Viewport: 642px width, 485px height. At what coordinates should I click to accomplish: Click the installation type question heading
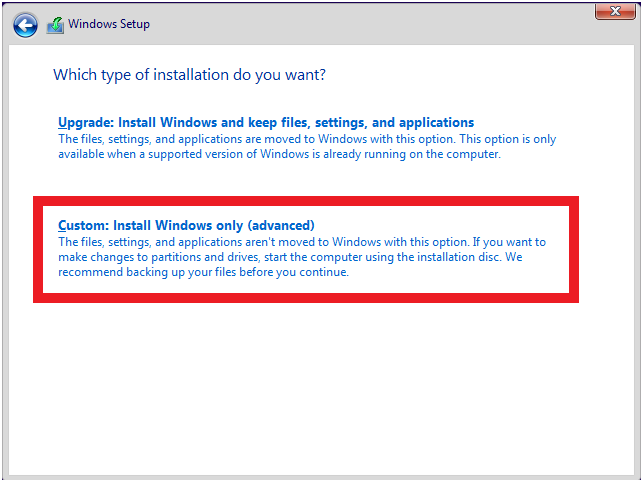point(190,75)
